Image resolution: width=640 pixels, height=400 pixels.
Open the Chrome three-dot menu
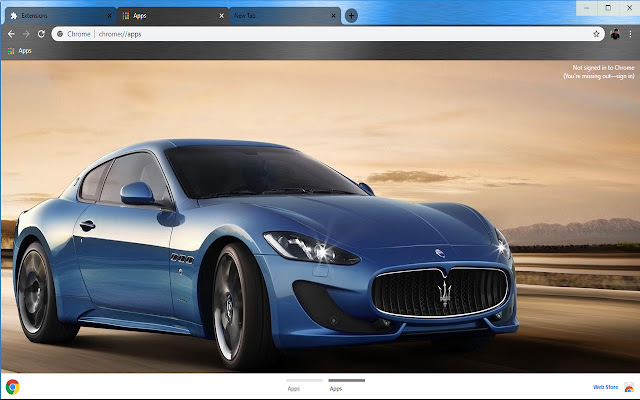pos(631,34)
